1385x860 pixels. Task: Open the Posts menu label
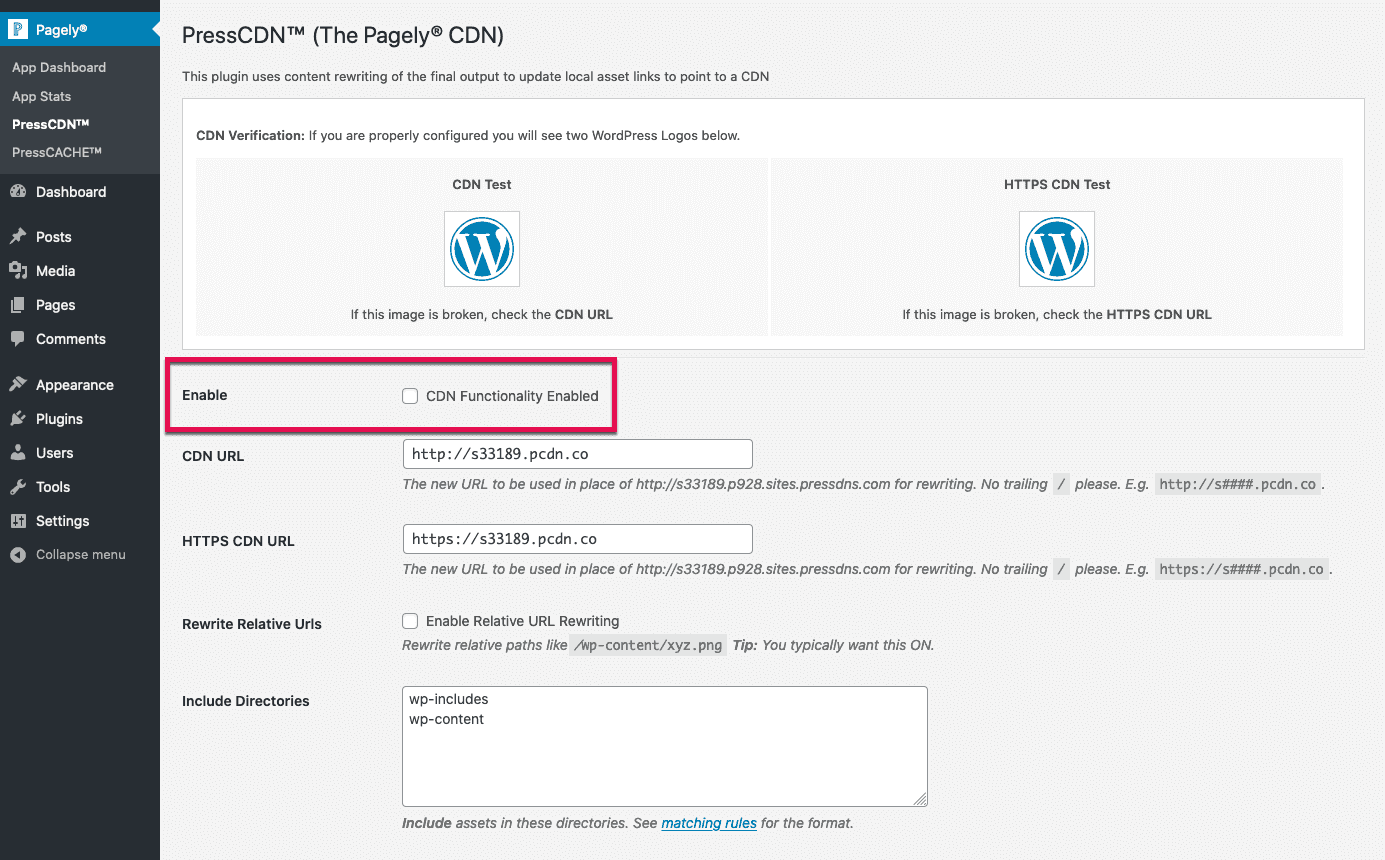54,237
